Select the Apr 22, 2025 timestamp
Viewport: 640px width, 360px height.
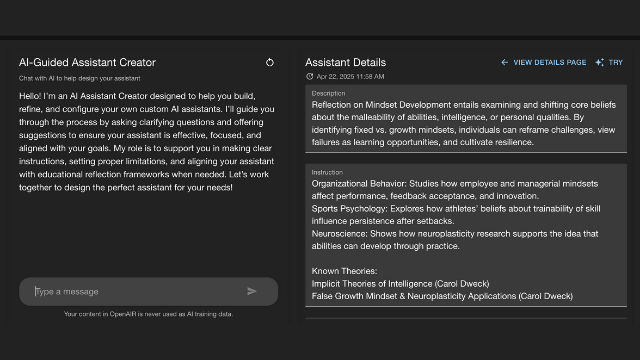click(x=350, y=76)
